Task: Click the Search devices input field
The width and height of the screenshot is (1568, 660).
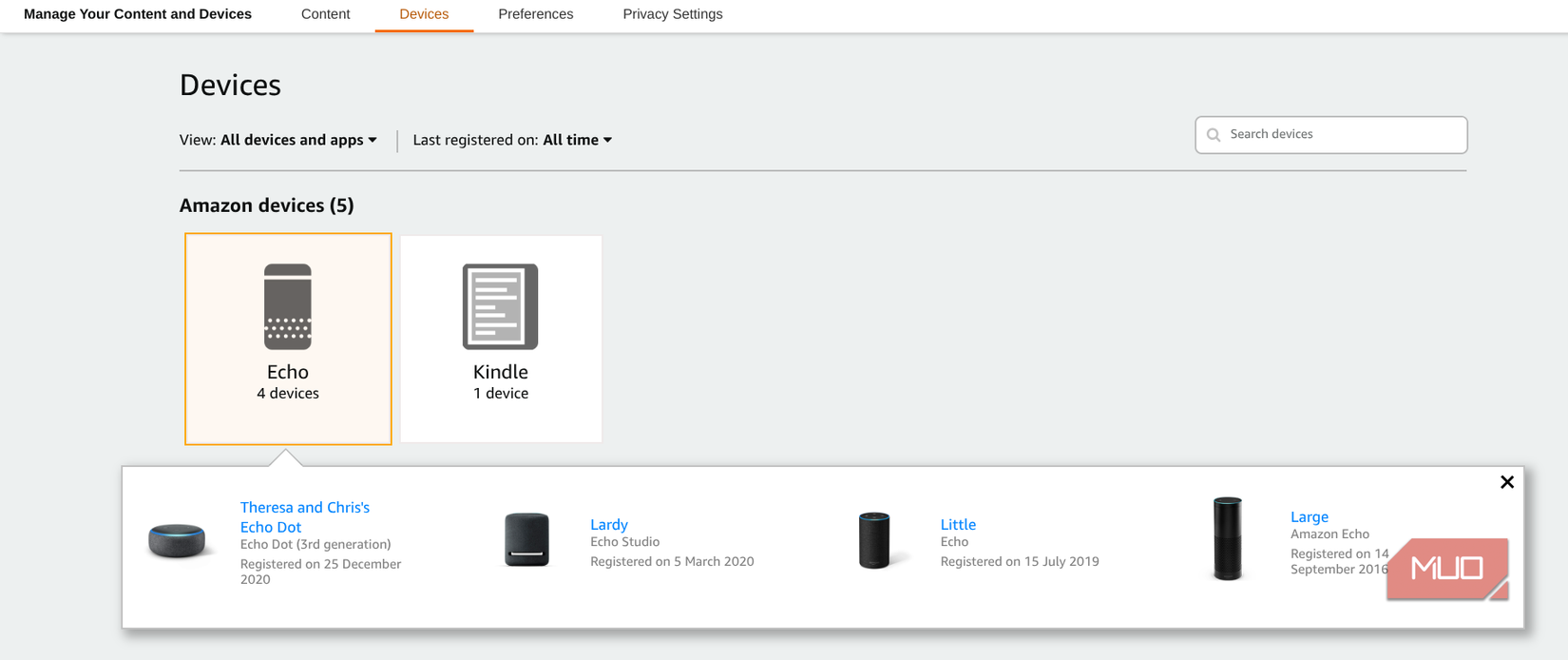Action: coord(1330,135)
